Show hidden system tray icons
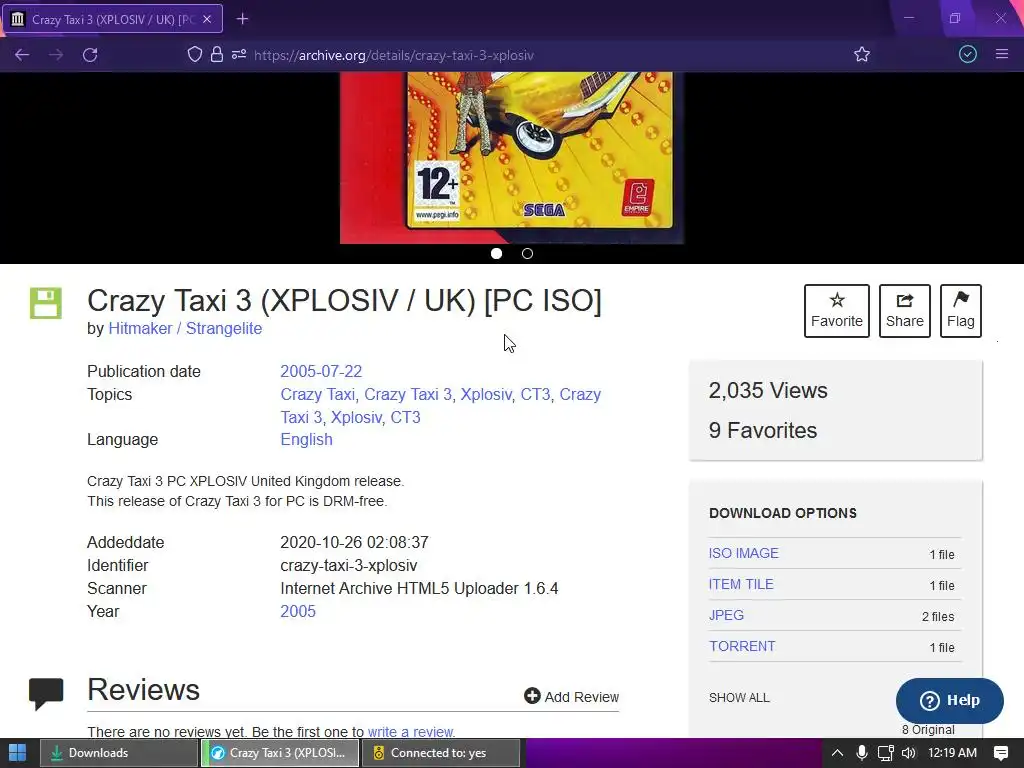Screen dimensions: 1024x768 pyautogui.click(x=837, y=753)
